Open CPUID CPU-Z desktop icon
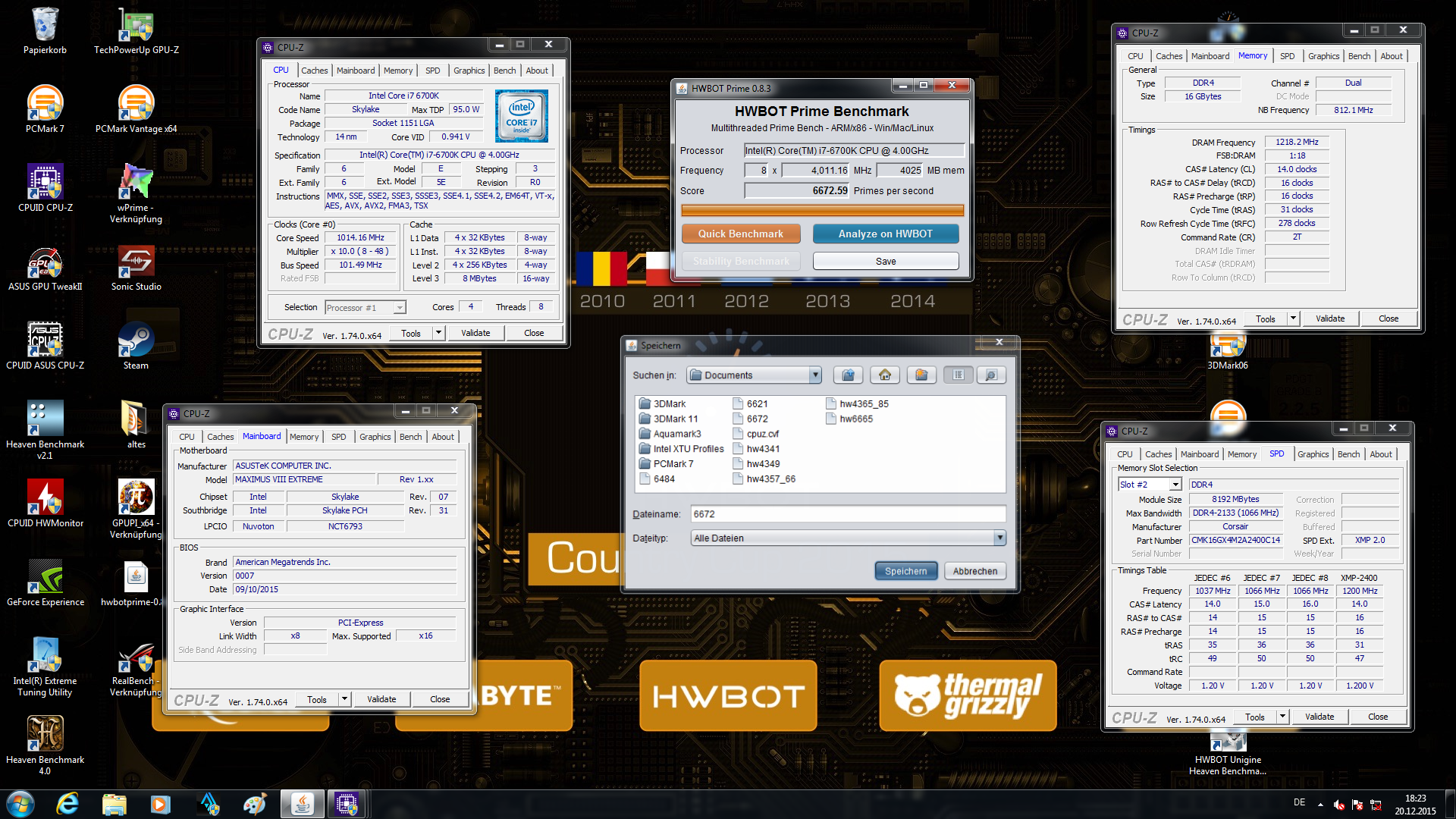Viewport: 1456px width, 819px height. pyautogui.click(x=45, y=188)
